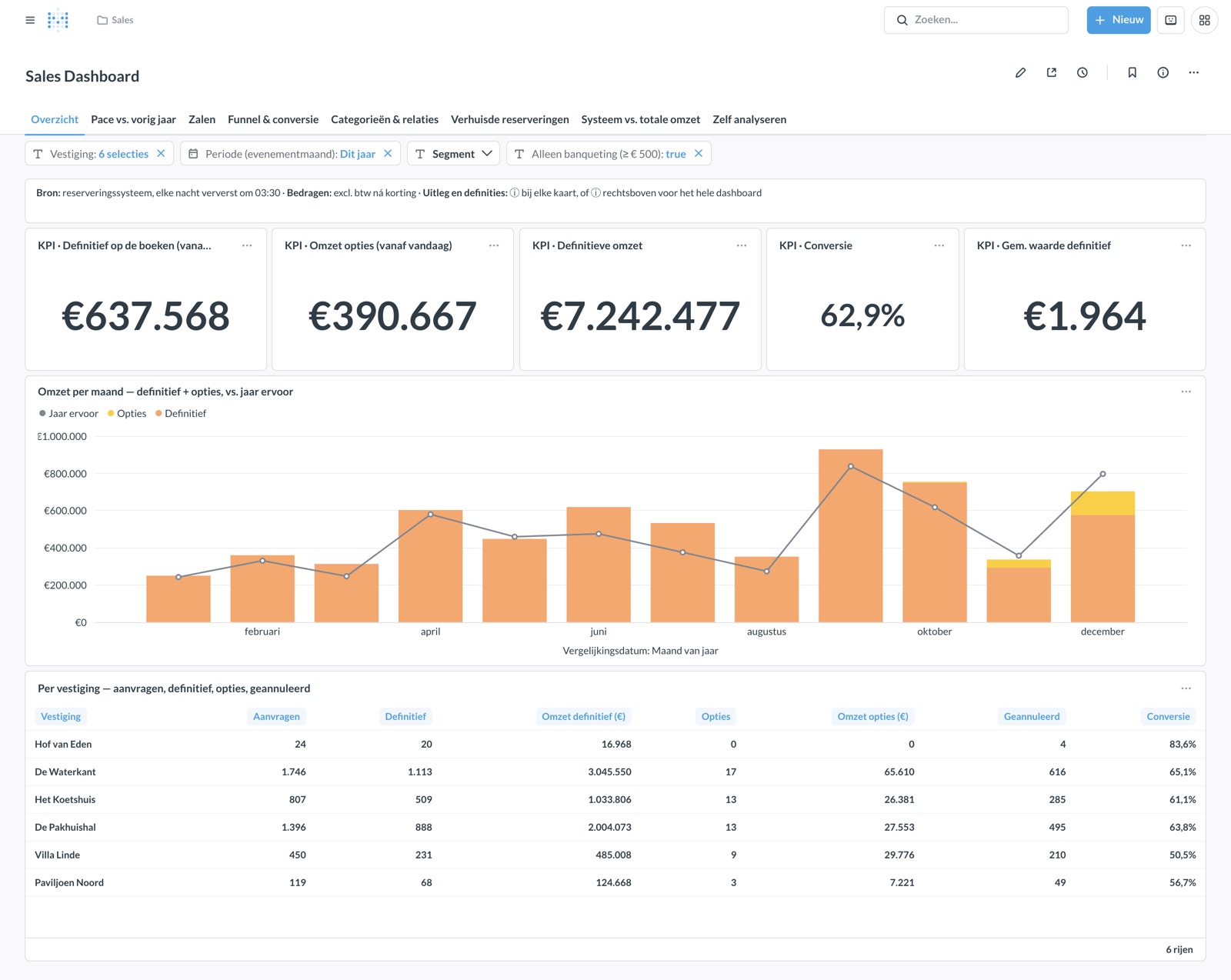
Task: Toggle Jaar ervoor legend series
Action: (x=68, y=413)
